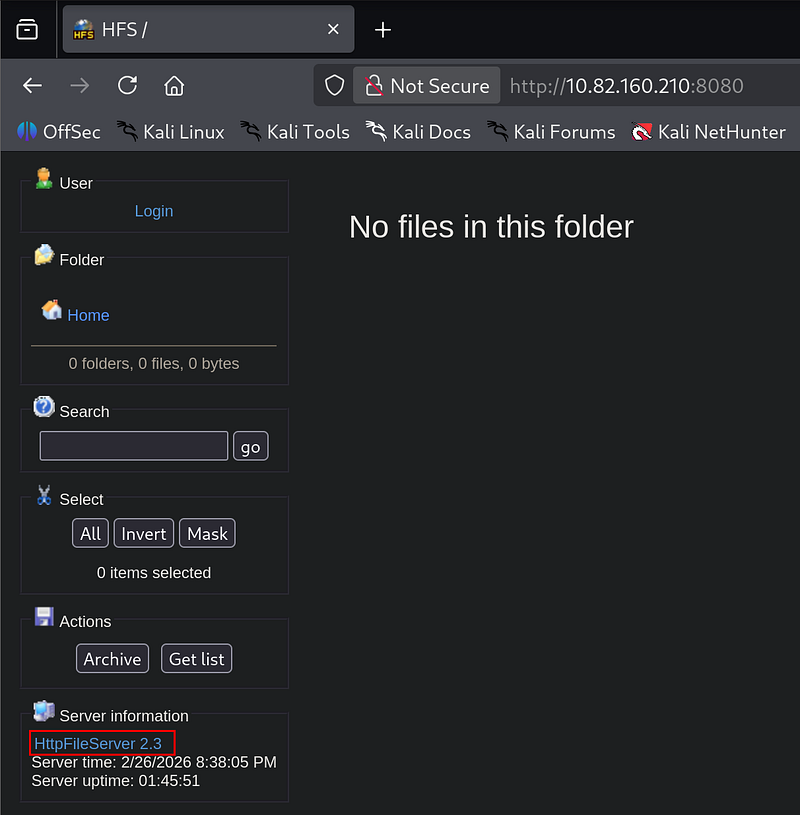Go to the browser home icon
The height and width of the screenshot is (815, 800).
[x=174, y=86]
